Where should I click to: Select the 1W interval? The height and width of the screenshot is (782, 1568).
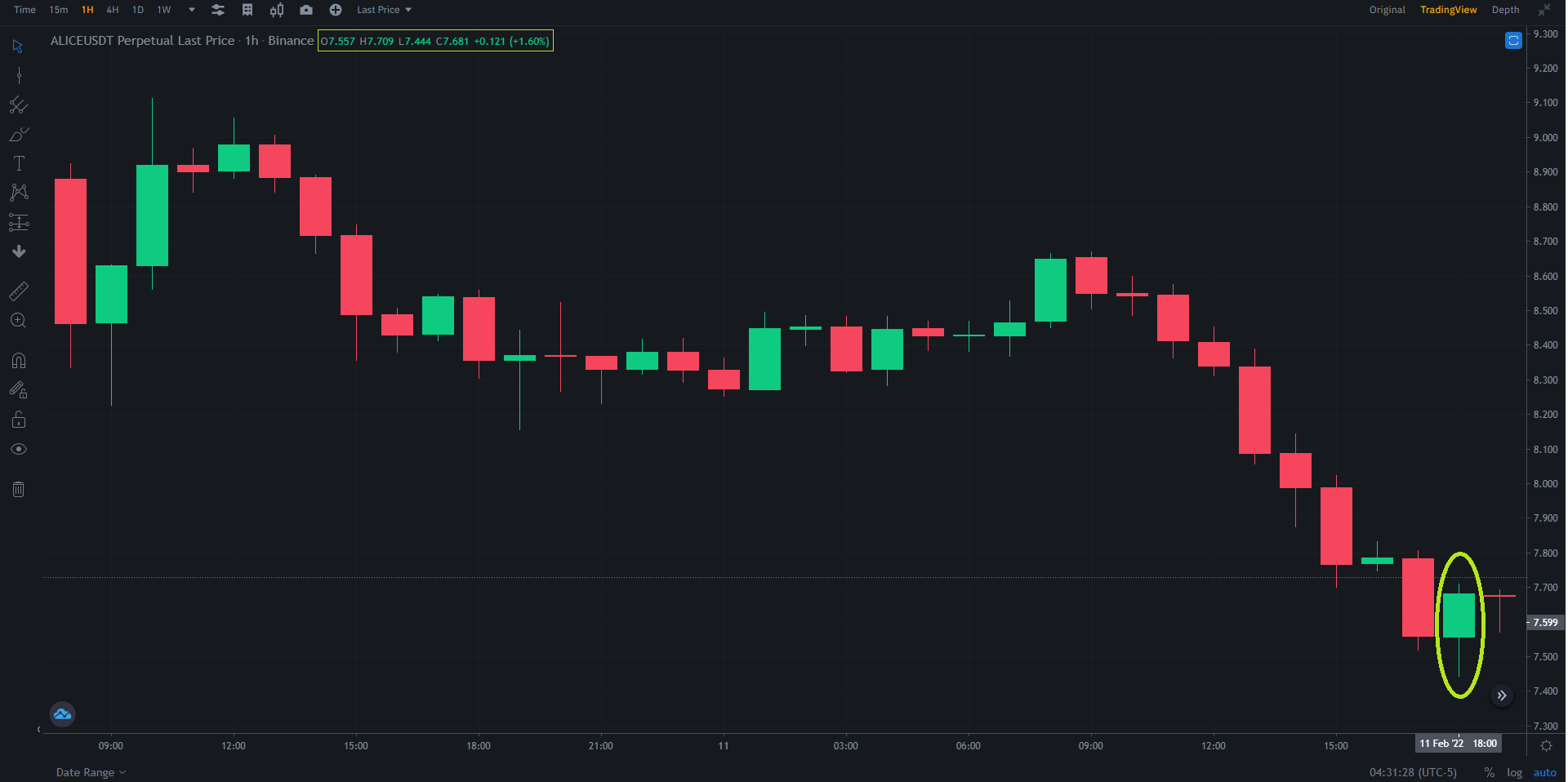pos(164,10)
